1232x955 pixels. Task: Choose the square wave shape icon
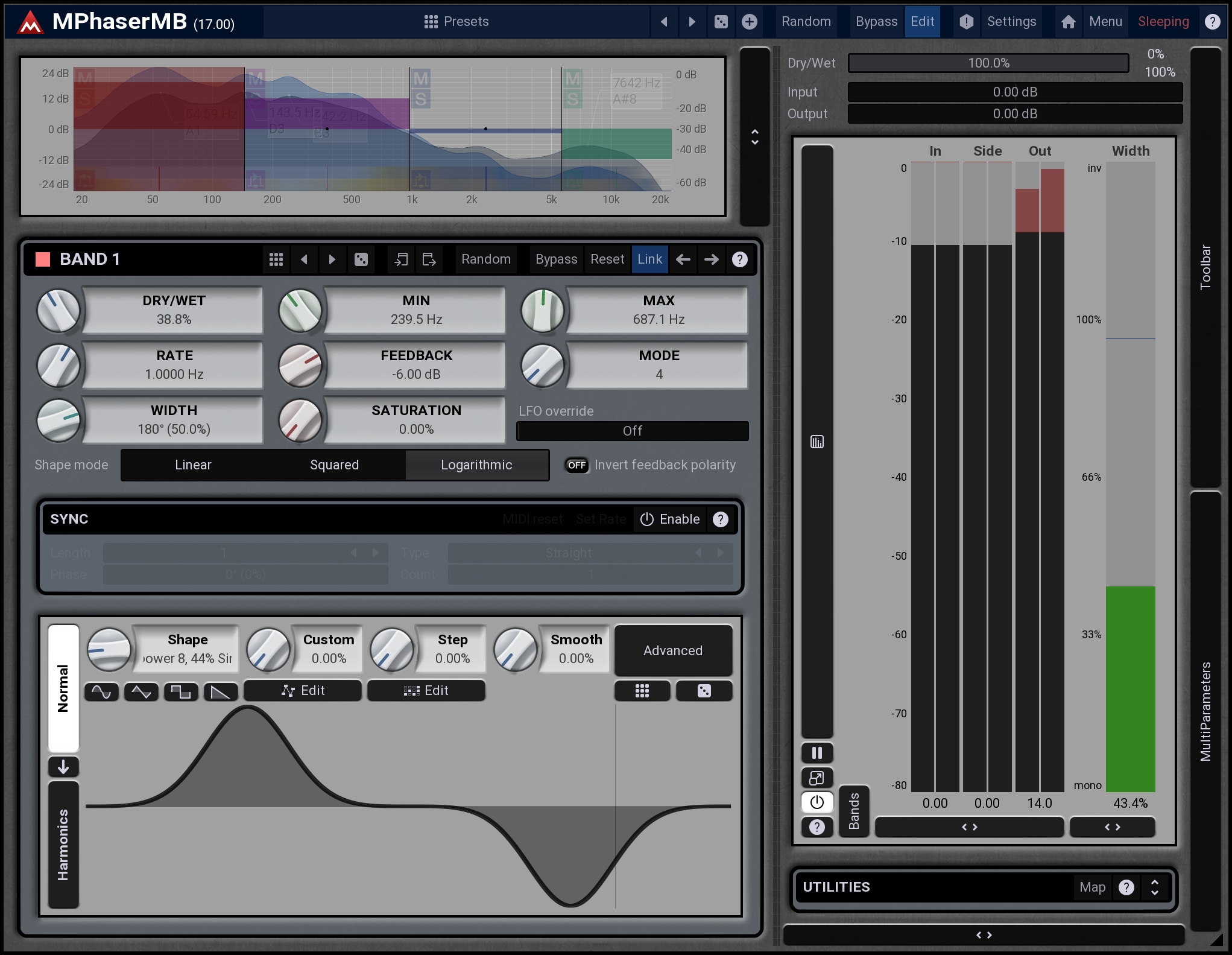(181, 691)
